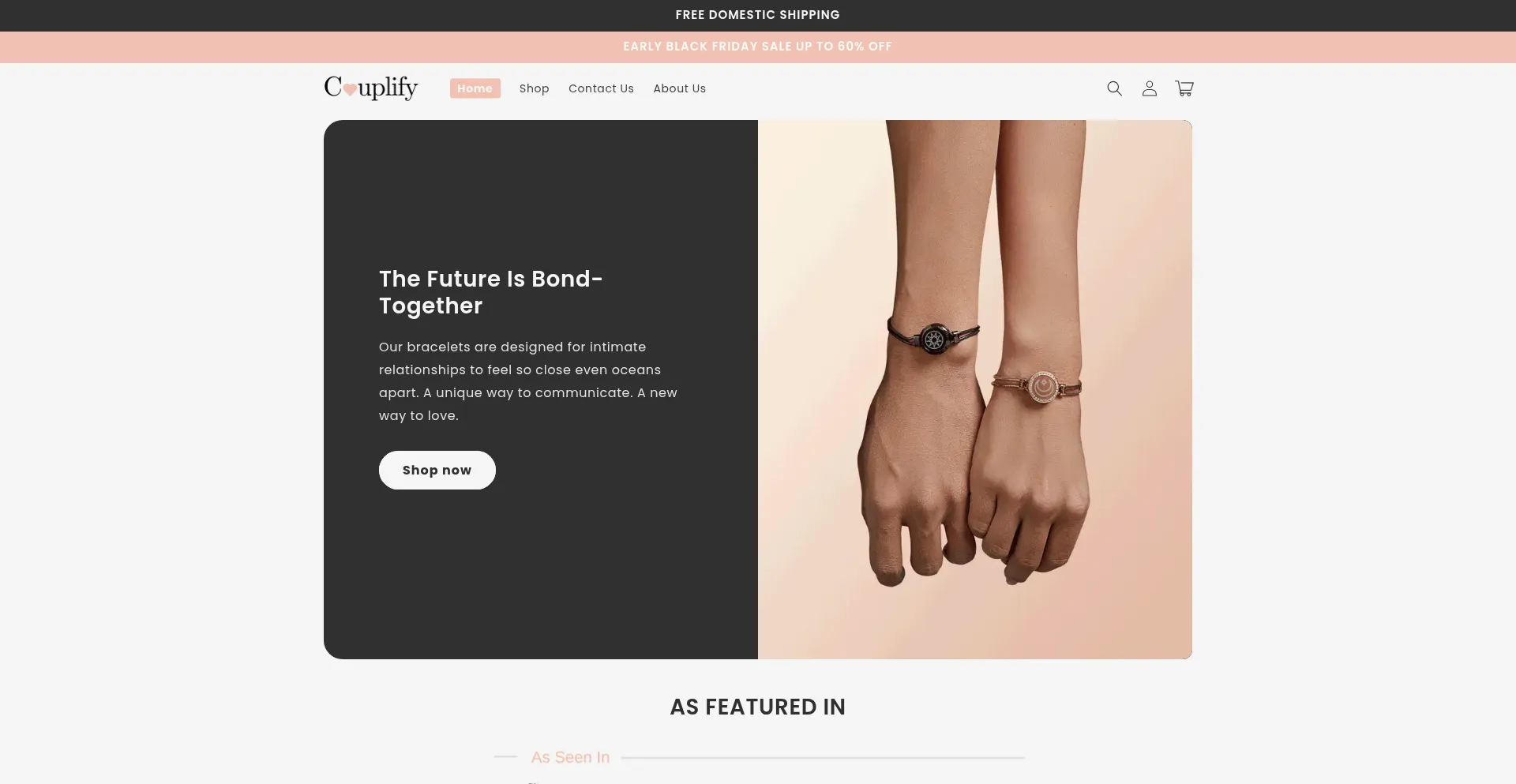Image resolution: width=1516 pixels, height=784 pixels.
Task: Select the highlighted Home menu item
Action: pyautogui.click(x=475, y=88)
